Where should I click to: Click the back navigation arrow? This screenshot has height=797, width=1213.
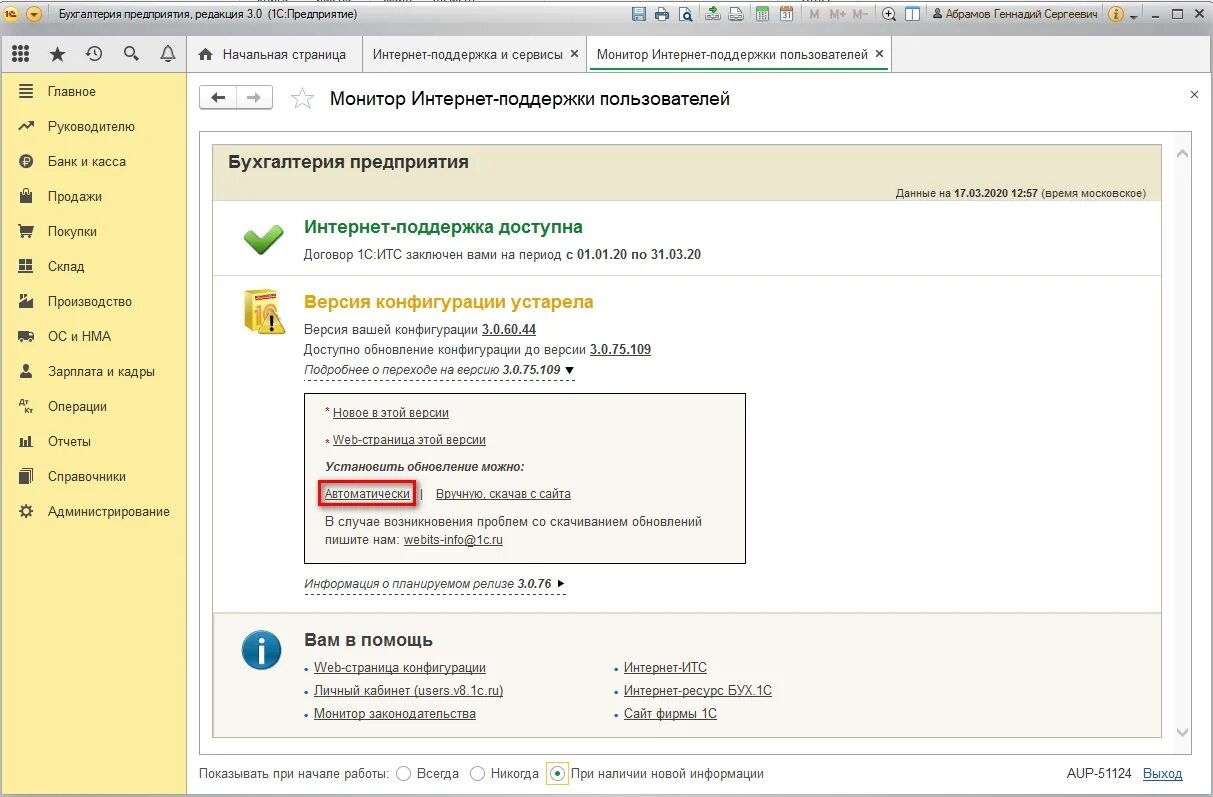coord(218,97)
